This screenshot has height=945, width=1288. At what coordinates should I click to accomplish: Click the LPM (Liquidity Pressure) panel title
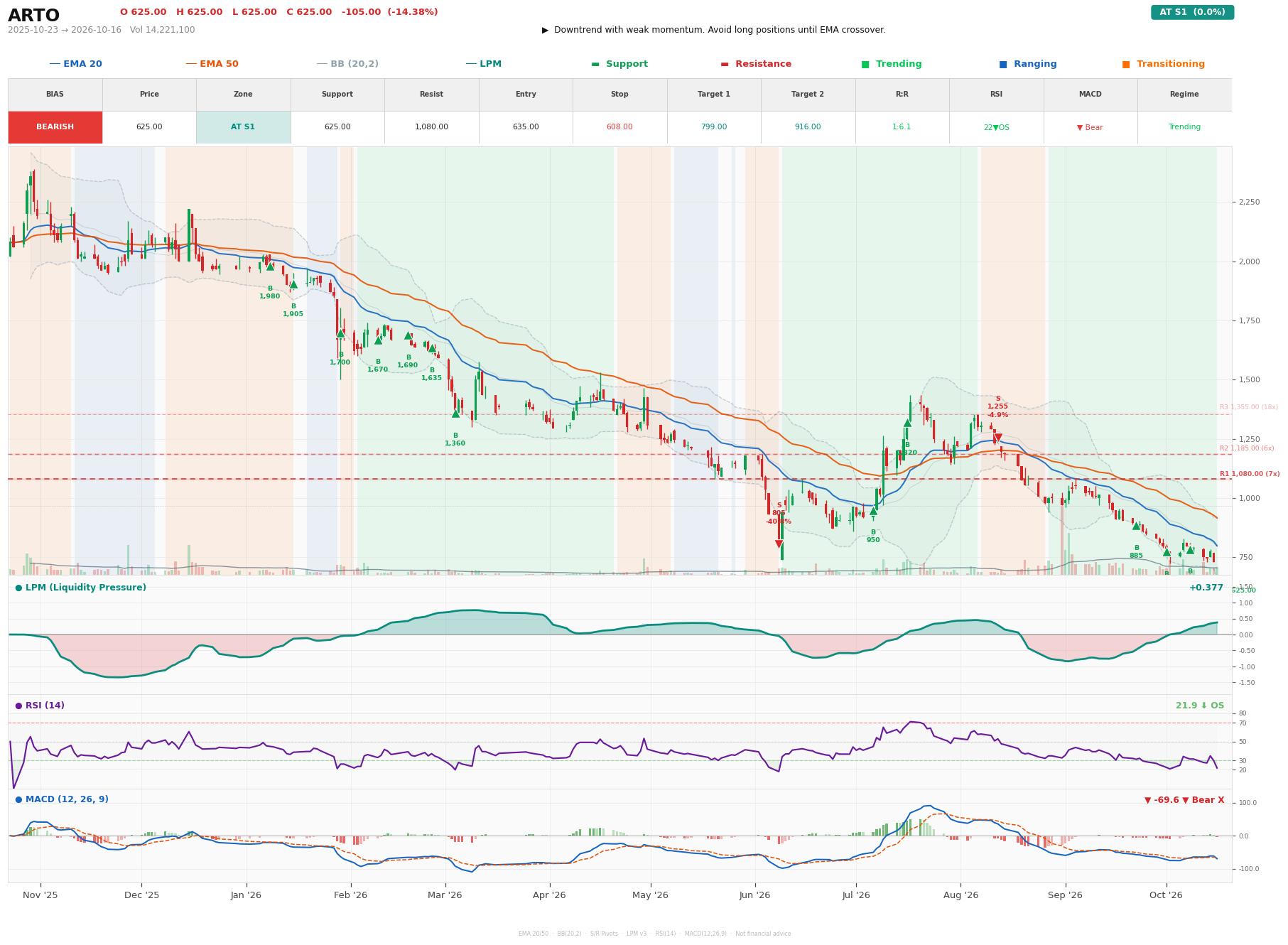click(80, 588)
